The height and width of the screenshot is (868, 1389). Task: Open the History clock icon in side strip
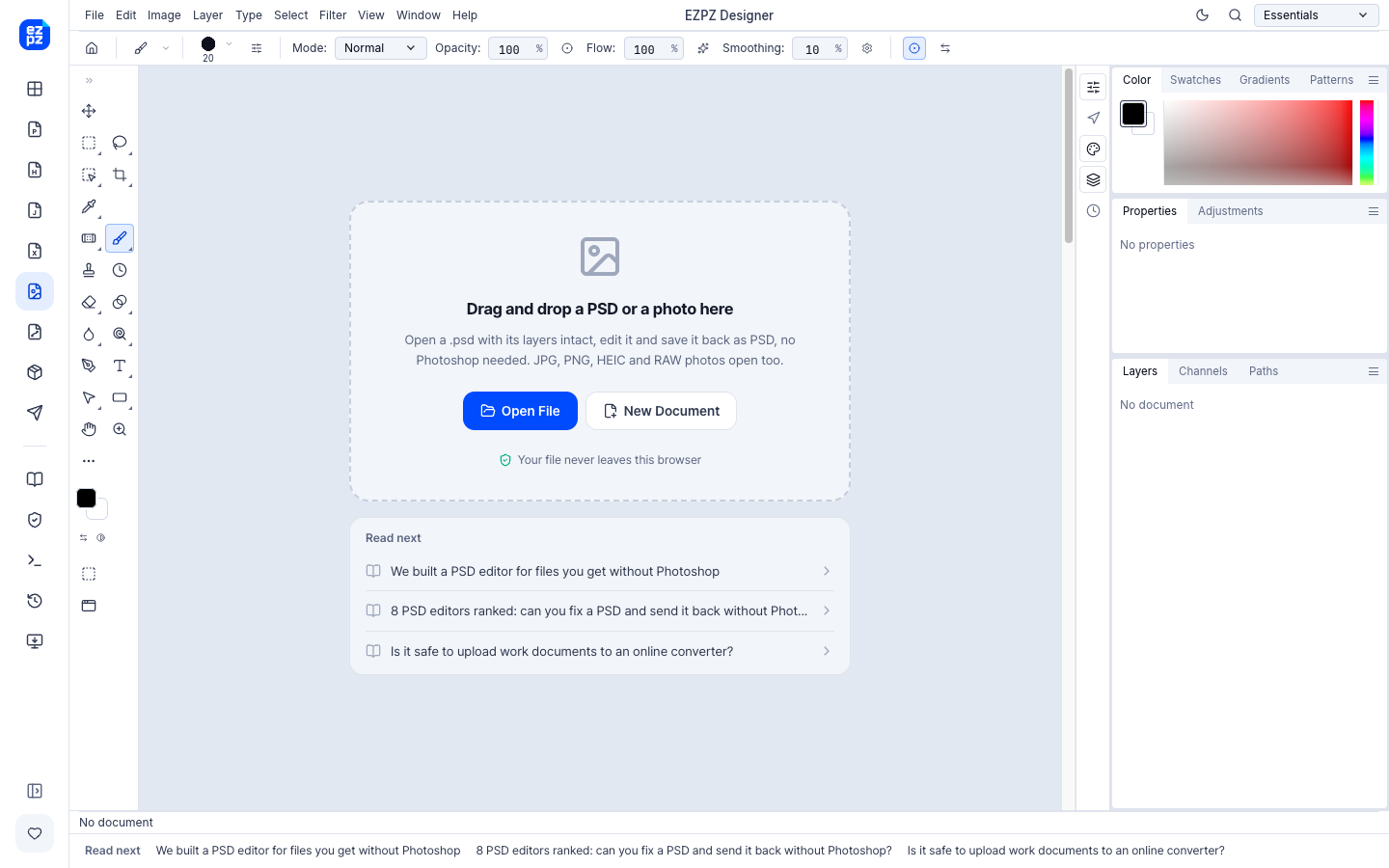coord(1093,210)
